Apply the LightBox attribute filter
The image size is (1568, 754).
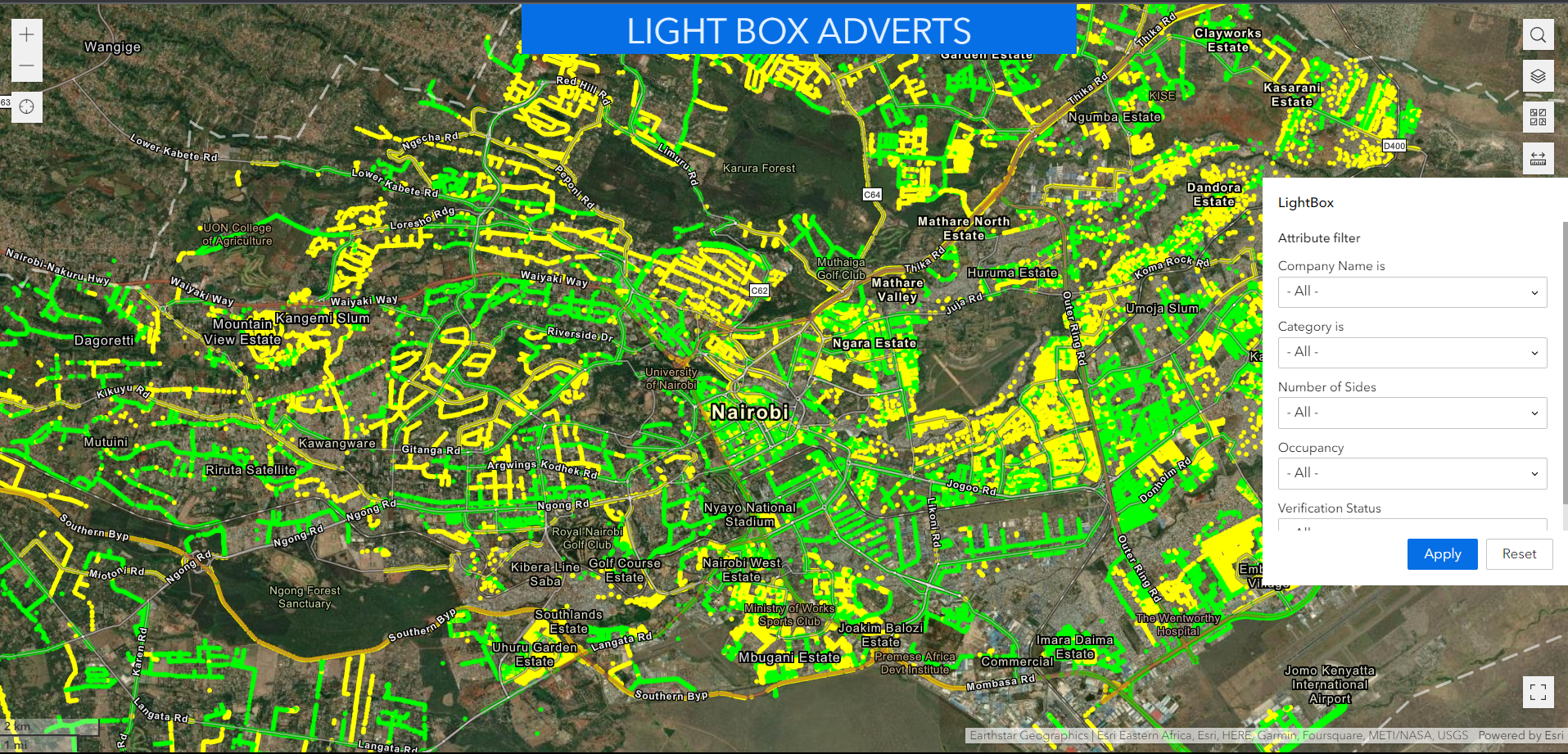coord(1442,554)
